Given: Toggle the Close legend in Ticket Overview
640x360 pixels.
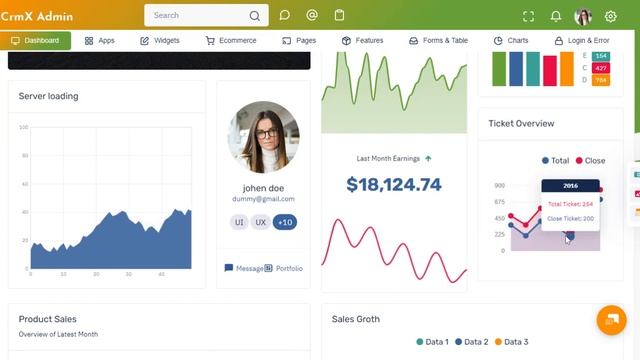Looking at the screenshot, I should coord(590,160).
